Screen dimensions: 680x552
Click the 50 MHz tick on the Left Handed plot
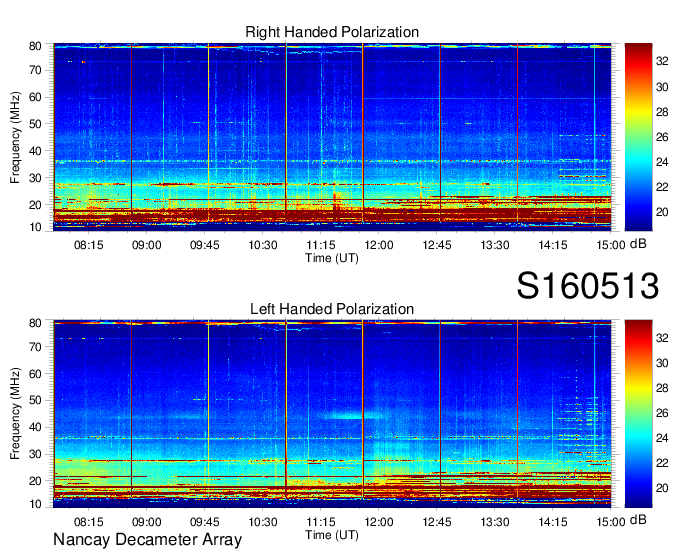35,400
